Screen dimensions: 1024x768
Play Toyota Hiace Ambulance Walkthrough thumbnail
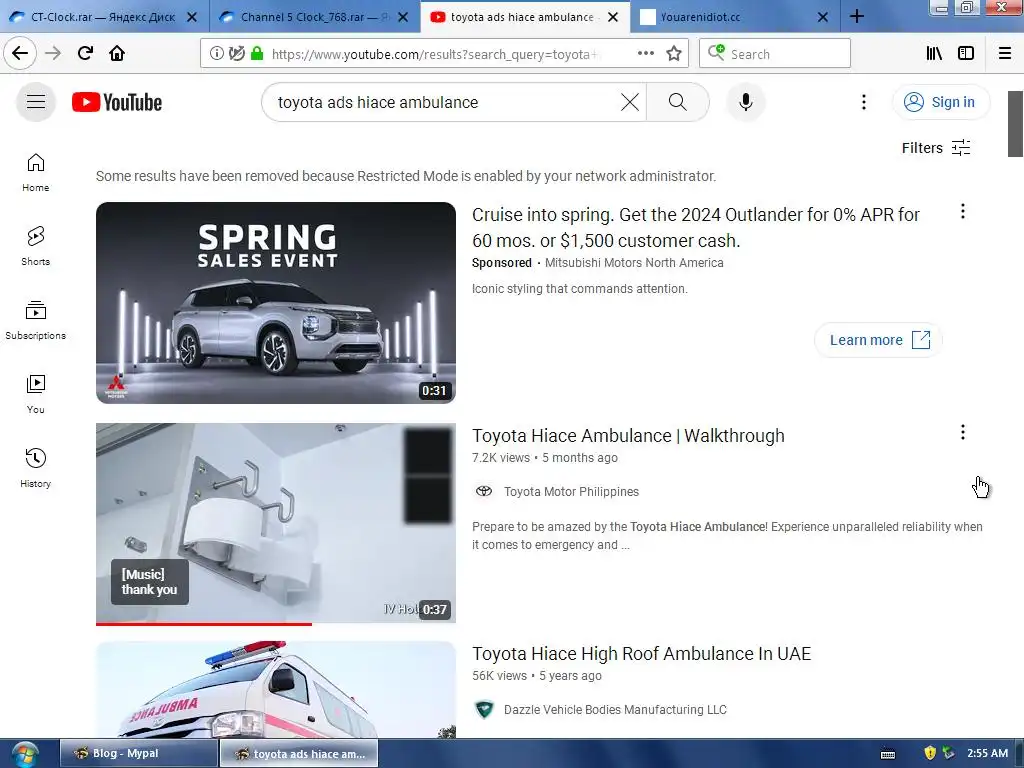click(276, 524)
